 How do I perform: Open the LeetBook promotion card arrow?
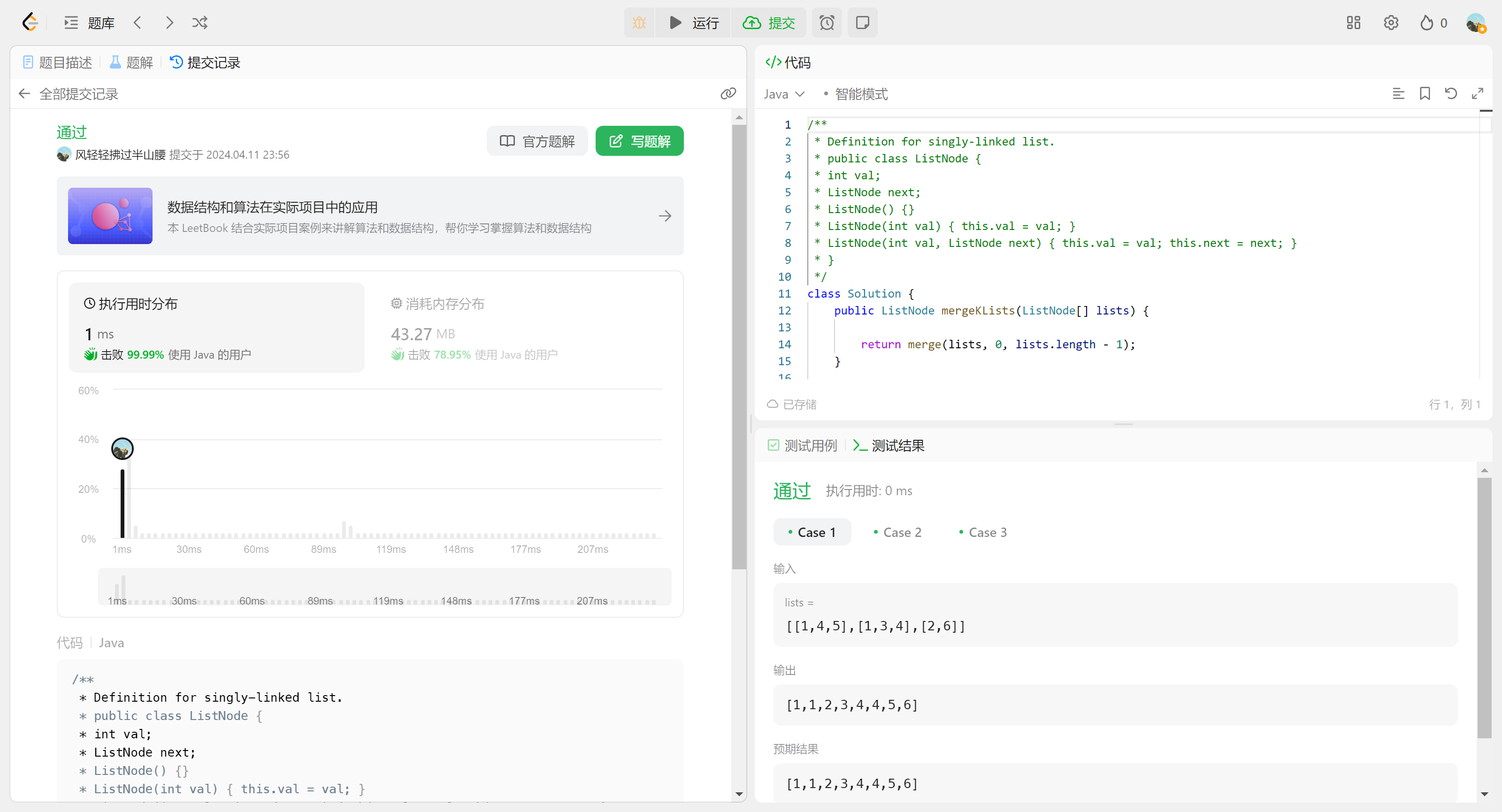(665, 216)
